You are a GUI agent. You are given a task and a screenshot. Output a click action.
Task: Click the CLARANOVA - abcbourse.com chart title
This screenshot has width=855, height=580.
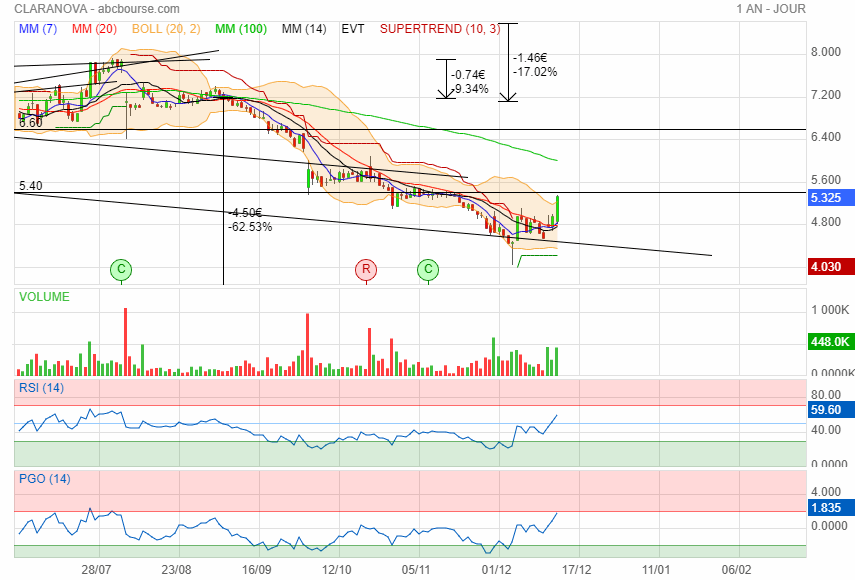pyautogui.click(x=97, y=9)
